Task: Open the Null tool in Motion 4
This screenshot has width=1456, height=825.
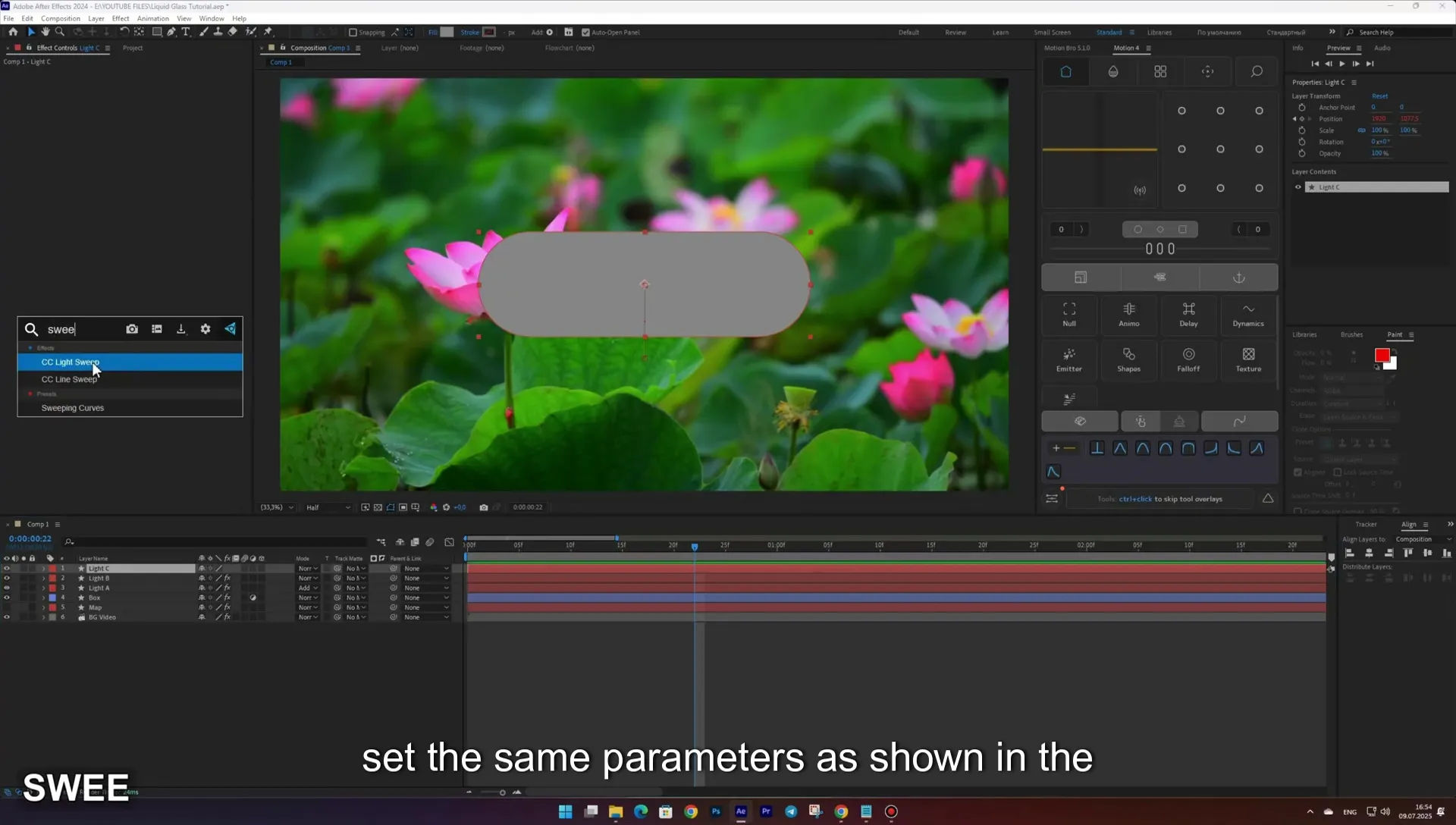Action: coord(1069,315)
